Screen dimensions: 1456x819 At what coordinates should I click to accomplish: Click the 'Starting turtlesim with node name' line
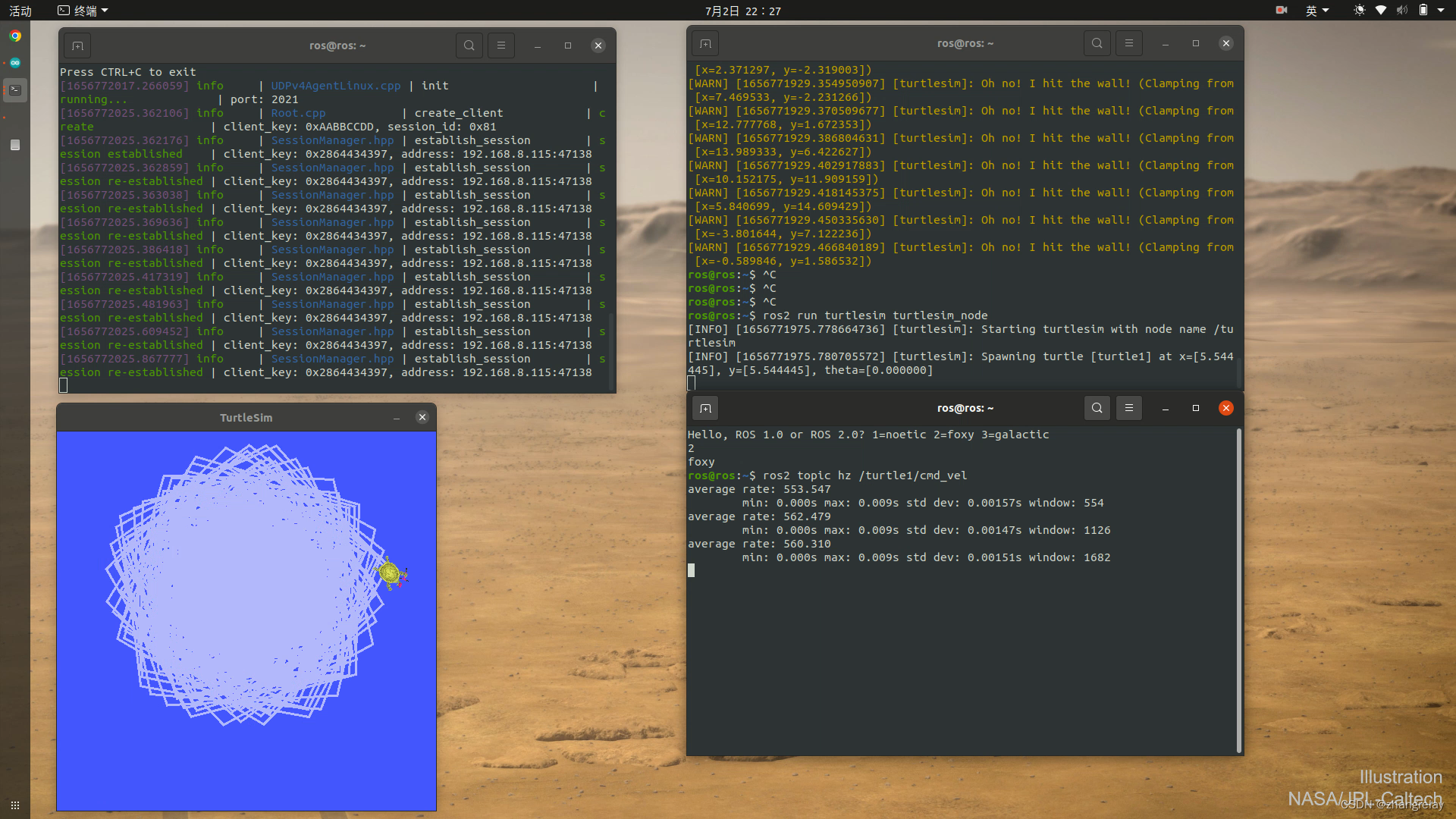pyautogui.click(x=961, y=336)
